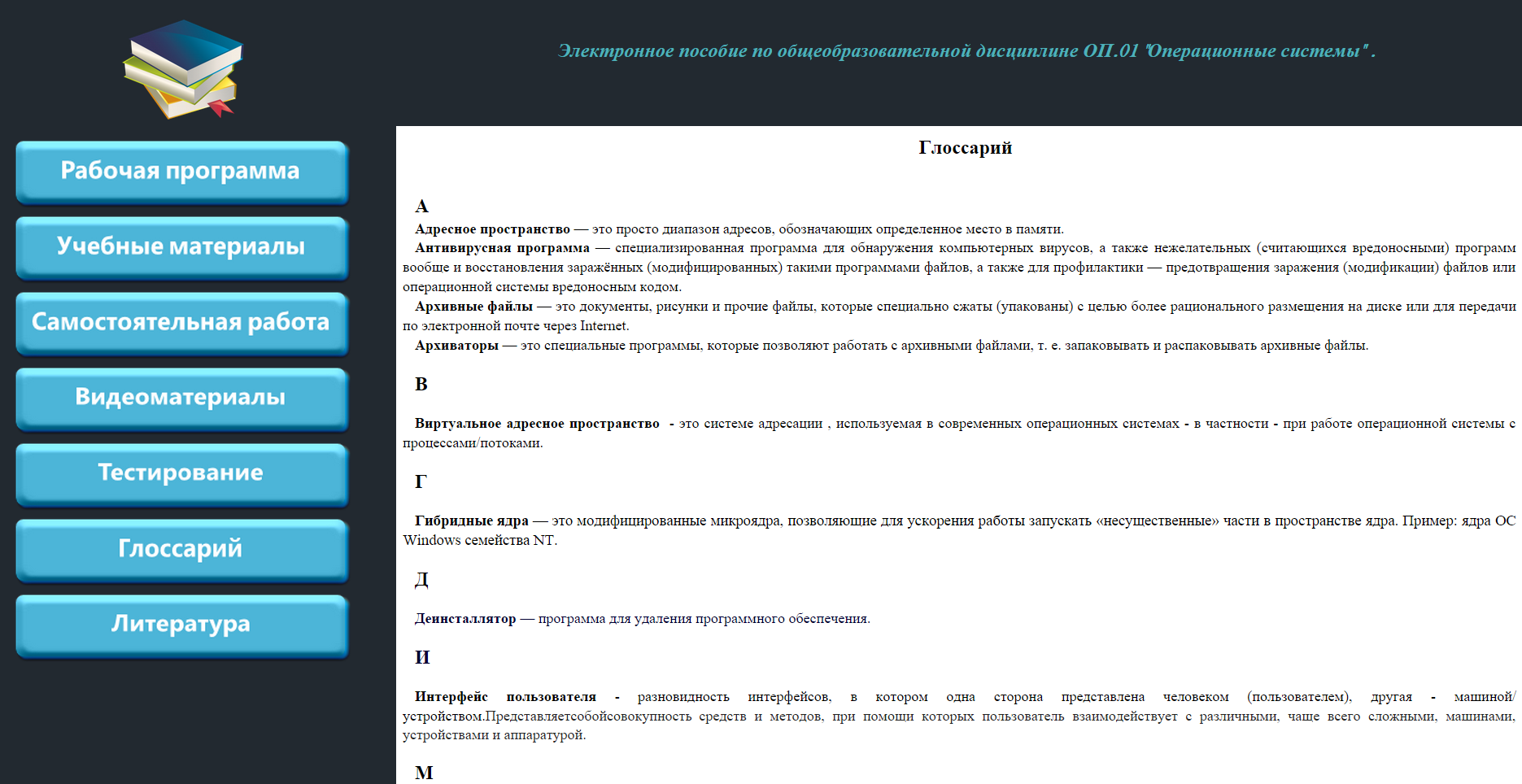Image resolution: width=1522 pixels, height=784 pixels.
Task: Click the word Internet in Архивные файлы definition
Action: click(x=603, y=326)
